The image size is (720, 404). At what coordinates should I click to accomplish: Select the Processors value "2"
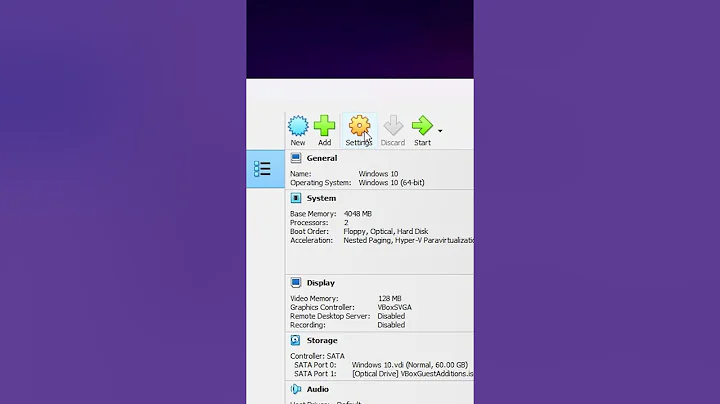pyautogui.click(x=346, y=223)
